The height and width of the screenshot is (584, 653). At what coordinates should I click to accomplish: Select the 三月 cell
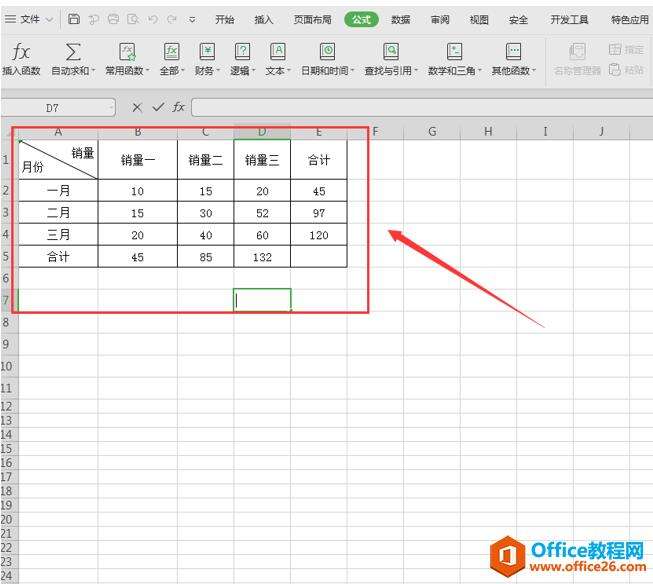pos(58,235)
